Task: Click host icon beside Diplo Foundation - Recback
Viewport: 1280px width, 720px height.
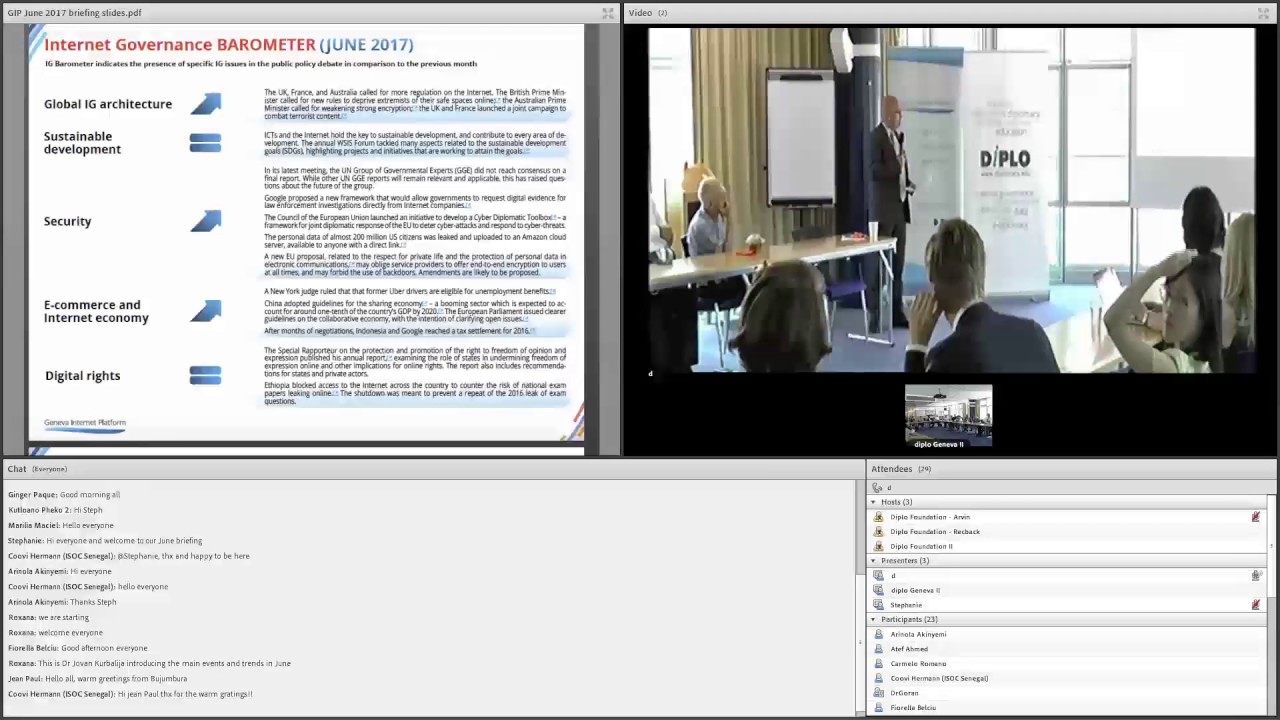Action: click(879, 532)
